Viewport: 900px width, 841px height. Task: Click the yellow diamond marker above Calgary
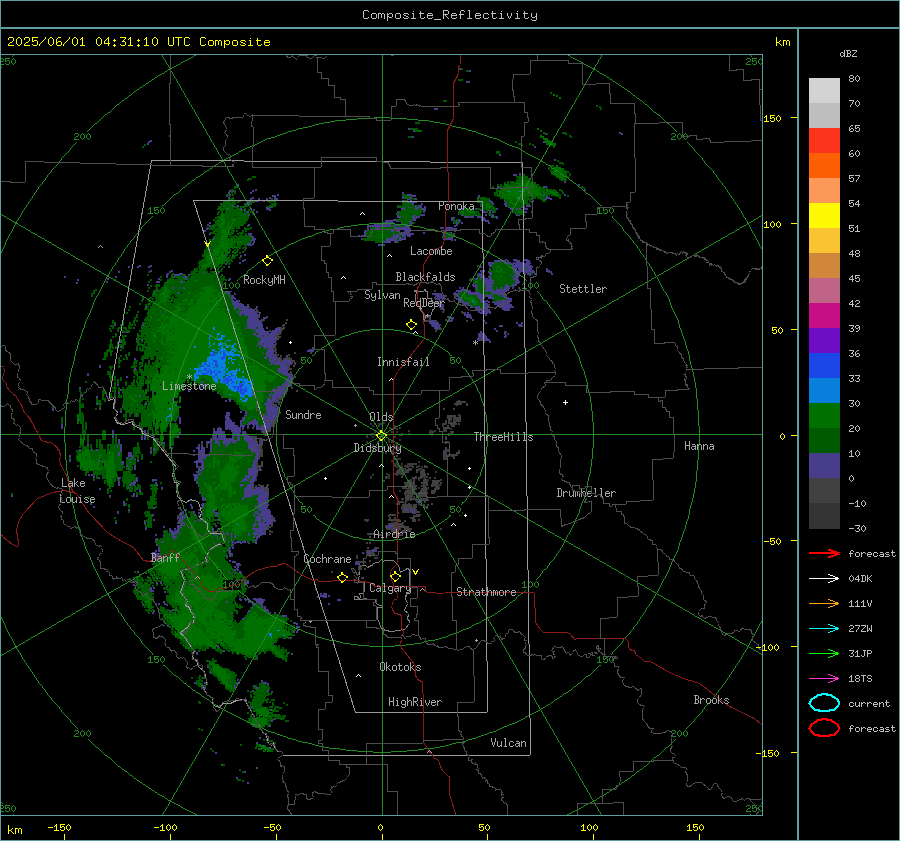[395, 576]
